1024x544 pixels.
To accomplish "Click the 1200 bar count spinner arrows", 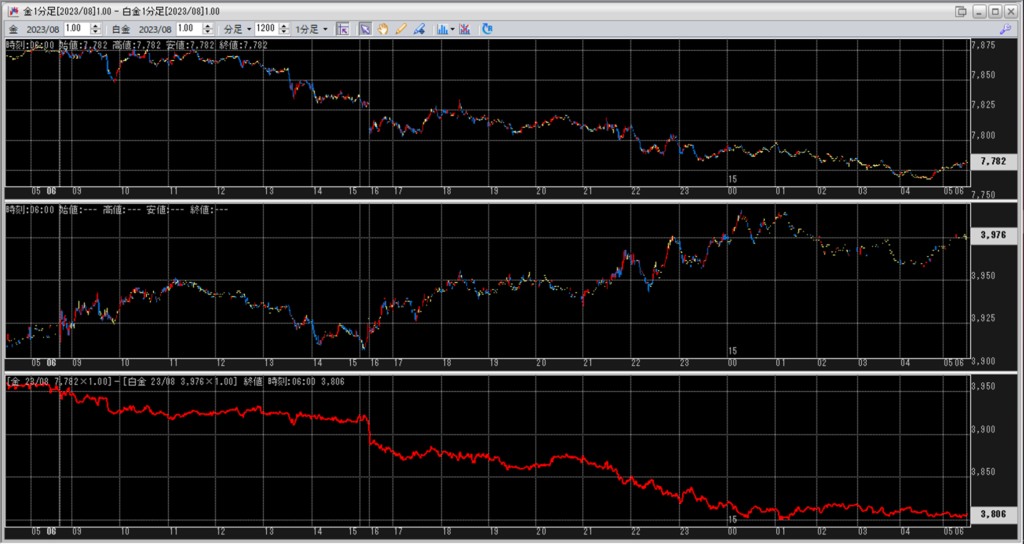I will tap(283, 30).
